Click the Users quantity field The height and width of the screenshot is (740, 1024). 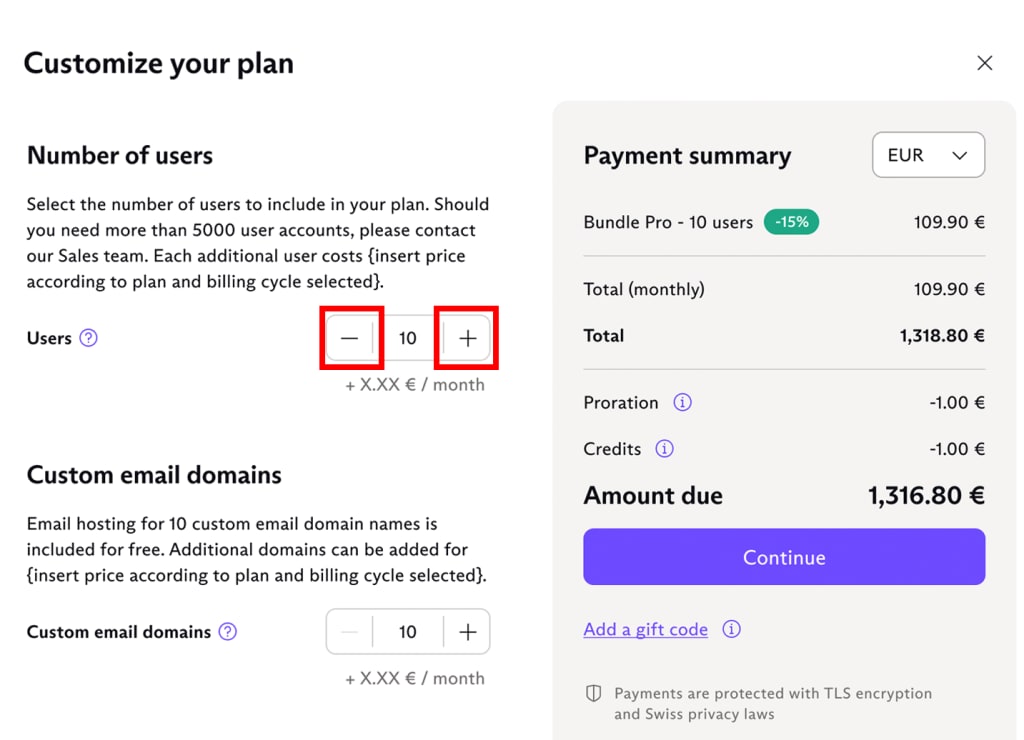[408, 338]
